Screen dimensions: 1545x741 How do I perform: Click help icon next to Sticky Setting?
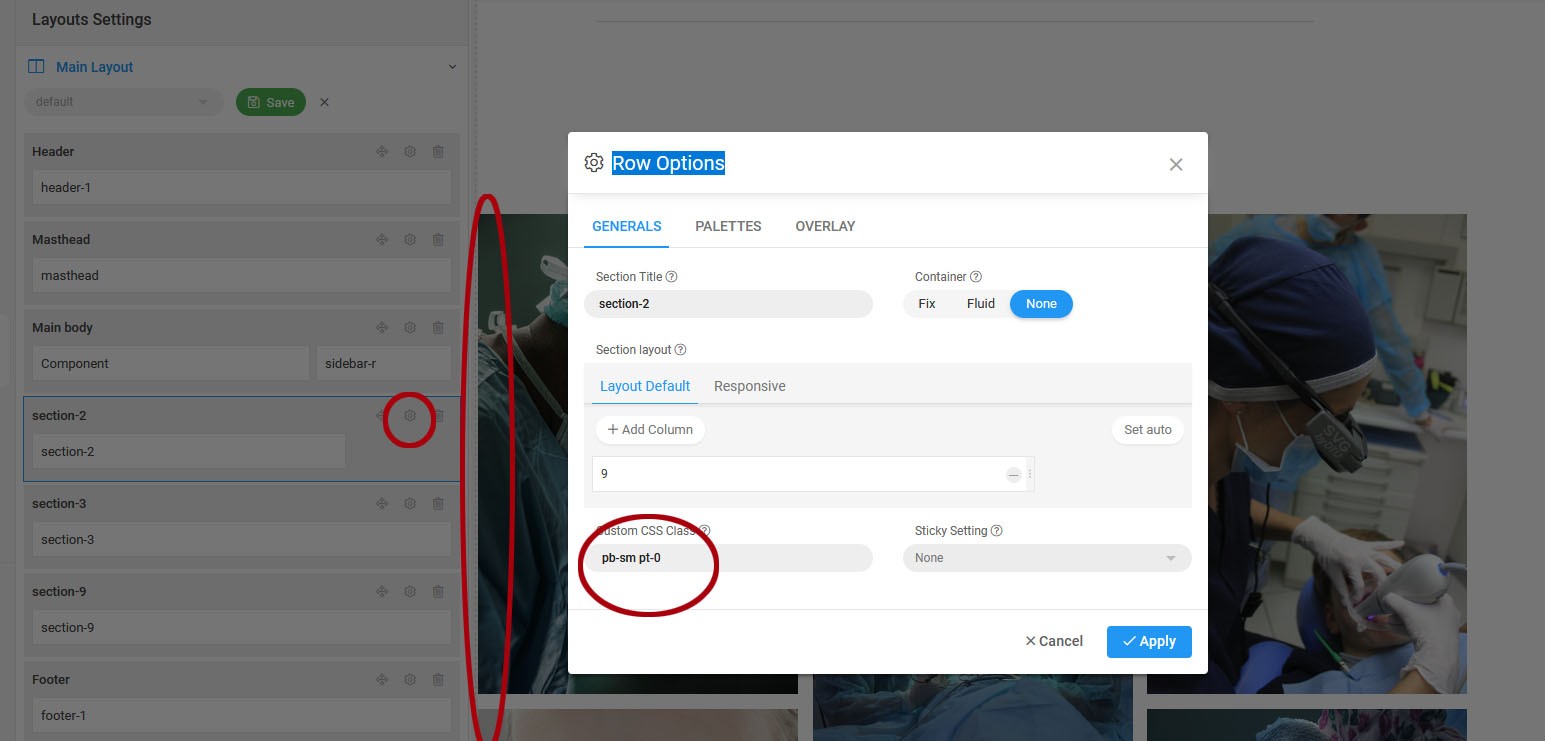(996, 531)
